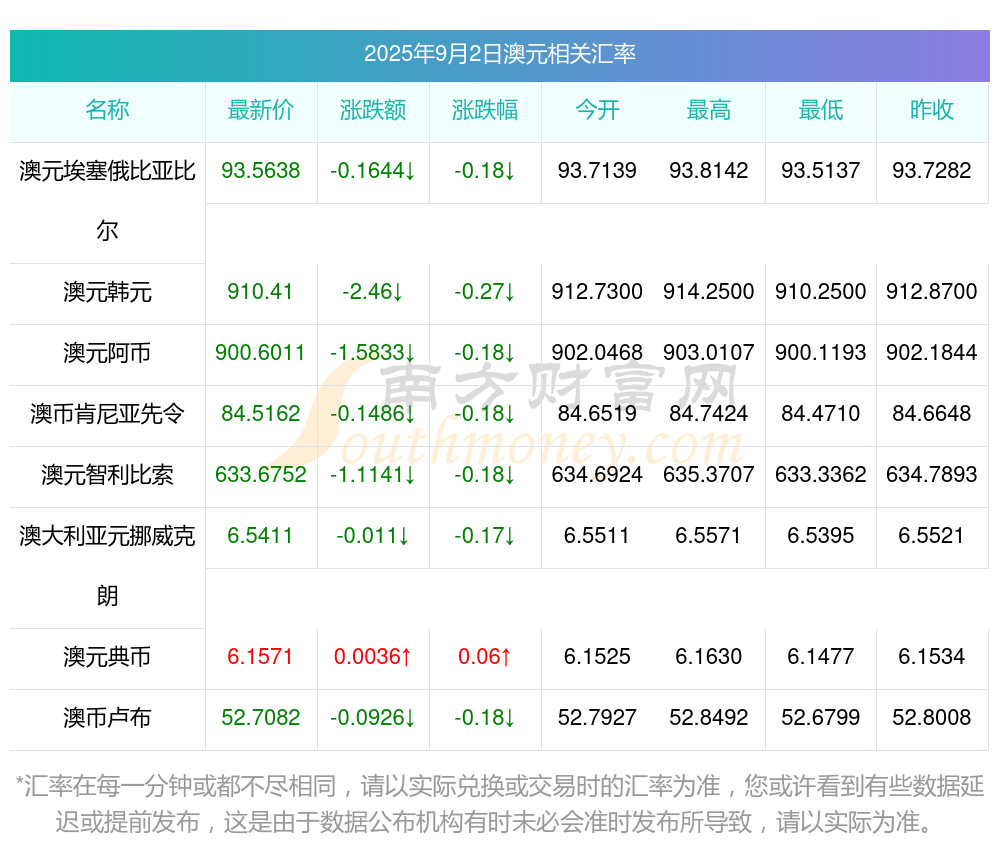Click latest price 93.5638
This screenshot has width=1000, height=853.
pos(261,170)
